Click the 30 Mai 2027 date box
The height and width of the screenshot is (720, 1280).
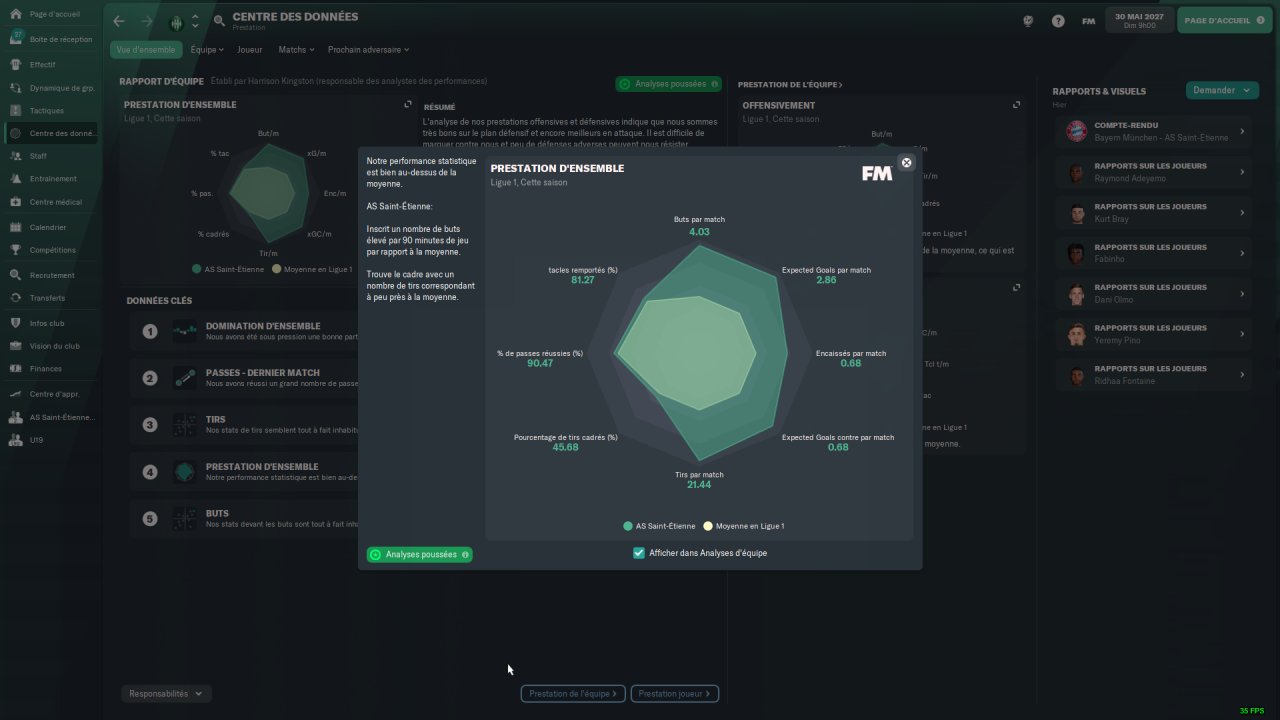click(1139, 20)
